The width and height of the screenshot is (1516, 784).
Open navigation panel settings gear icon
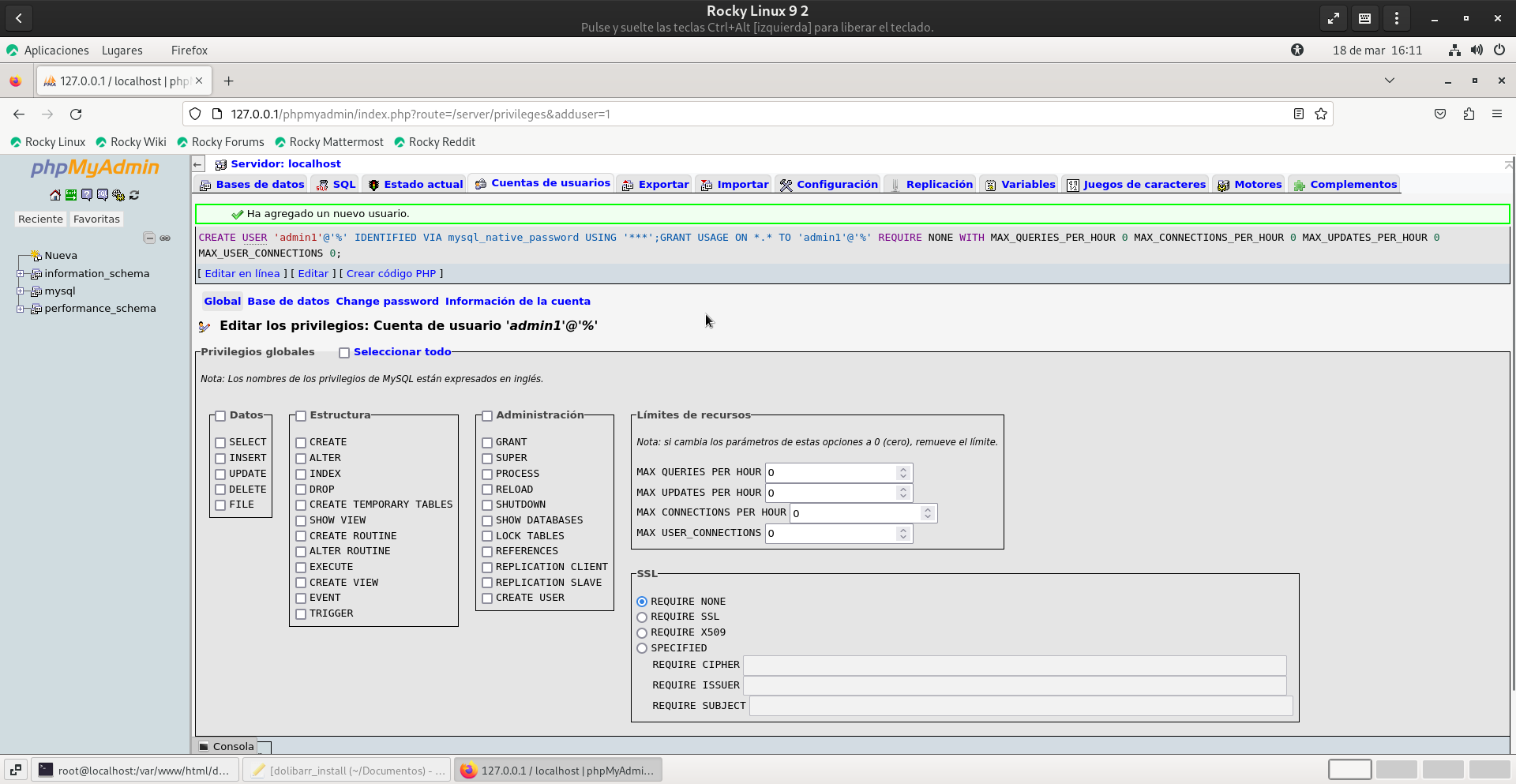[118, 195]
